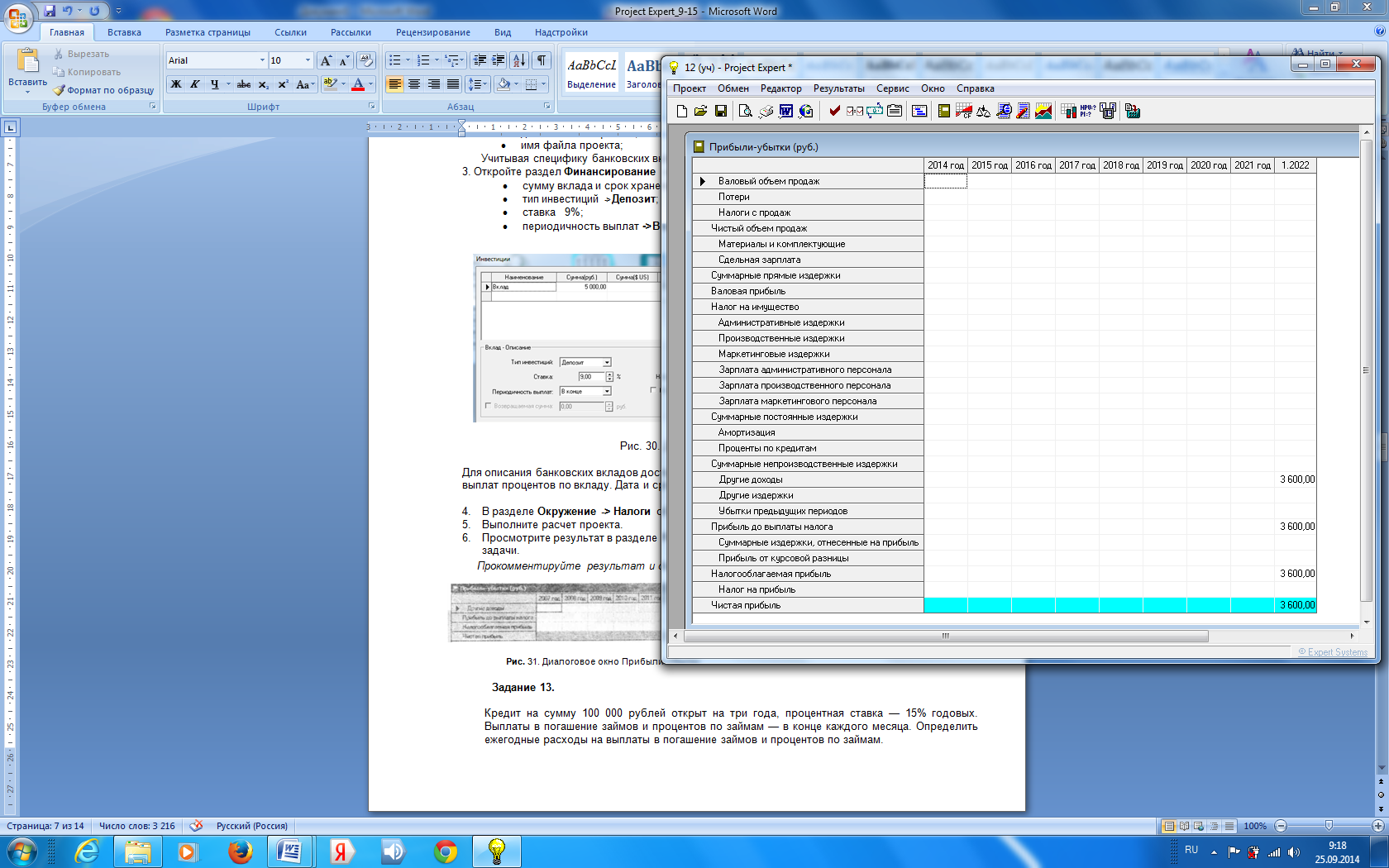Click the New project icon in Project Expert
Viewport: 1389px width, 868px height.
[682, 111]
